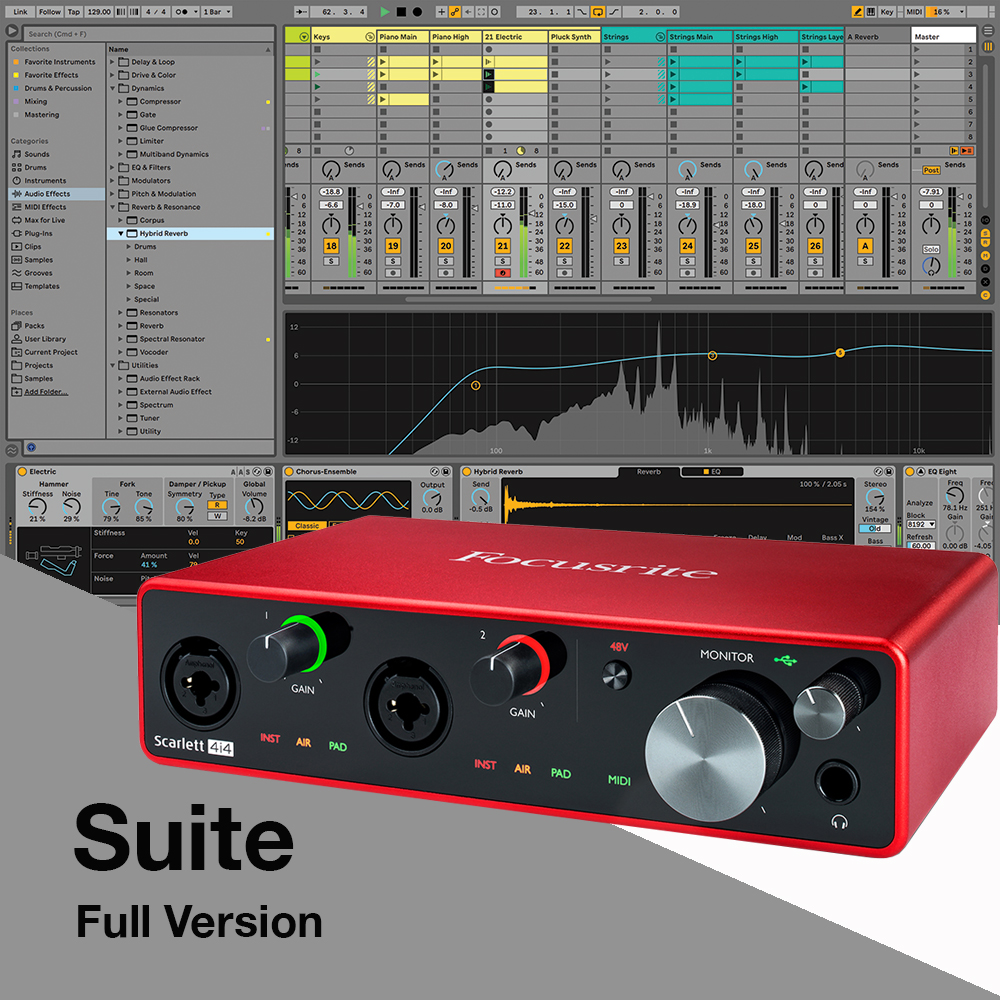1000x1000 pixels.
Task: Toggle EQ Eight device activator
Action: point(910,472)
